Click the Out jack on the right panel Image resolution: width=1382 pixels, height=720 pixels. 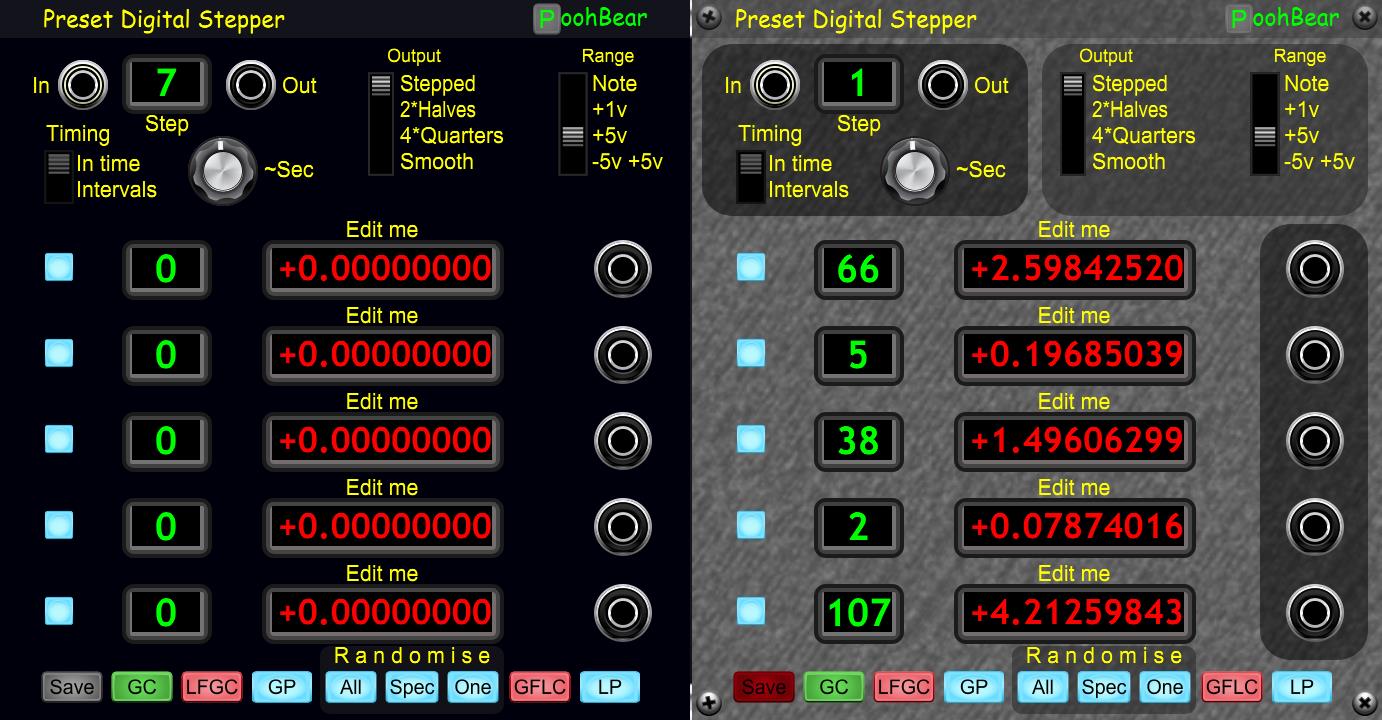[x=942, y=85]
